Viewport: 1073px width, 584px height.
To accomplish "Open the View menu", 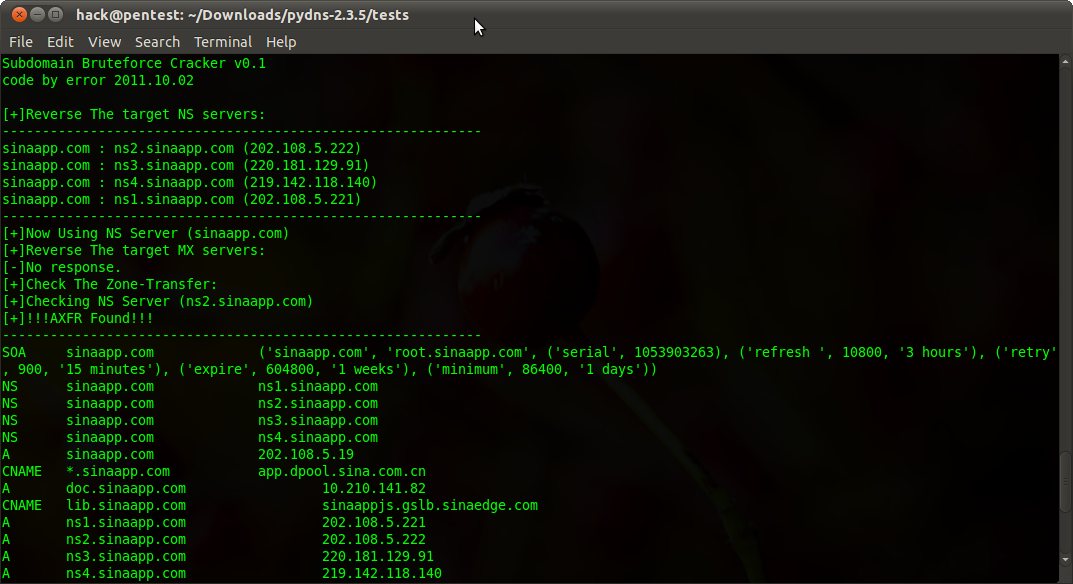I will (x=104, y=42).
